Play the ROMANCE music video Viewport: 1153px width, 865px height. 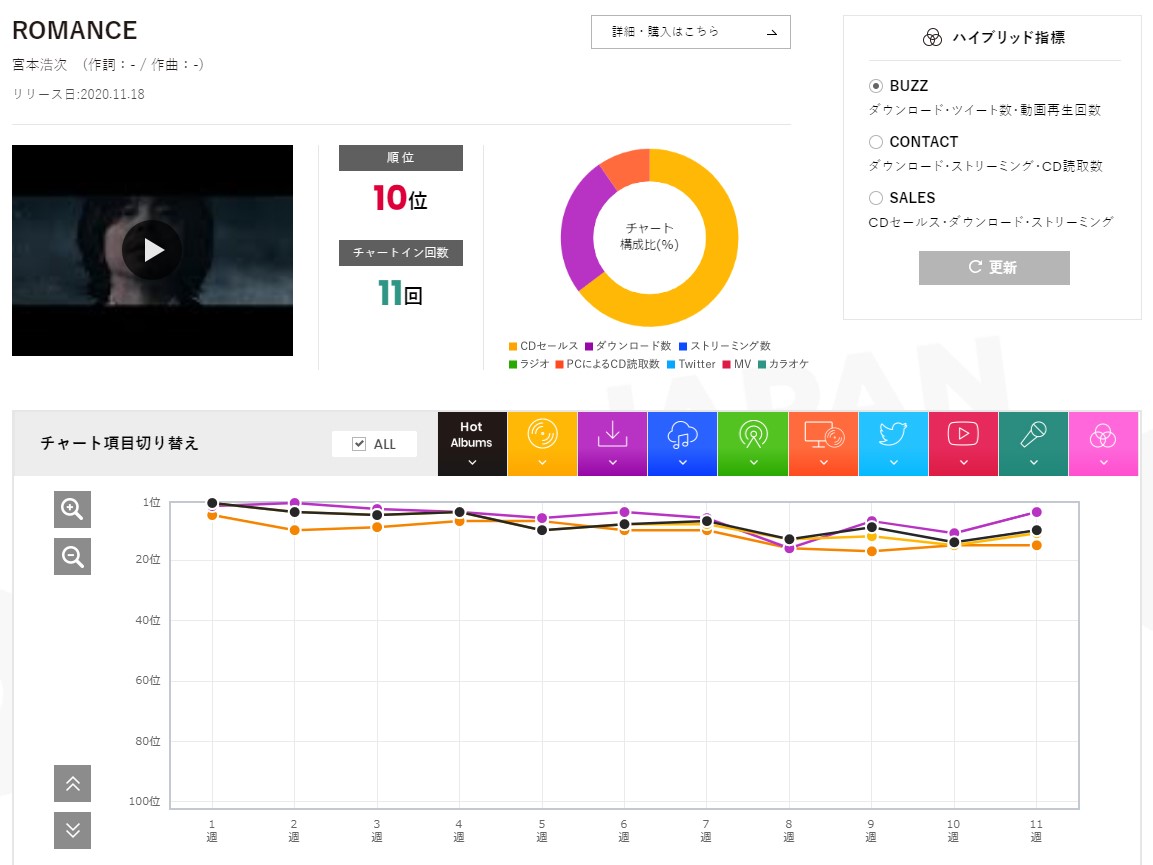[152, 250]
